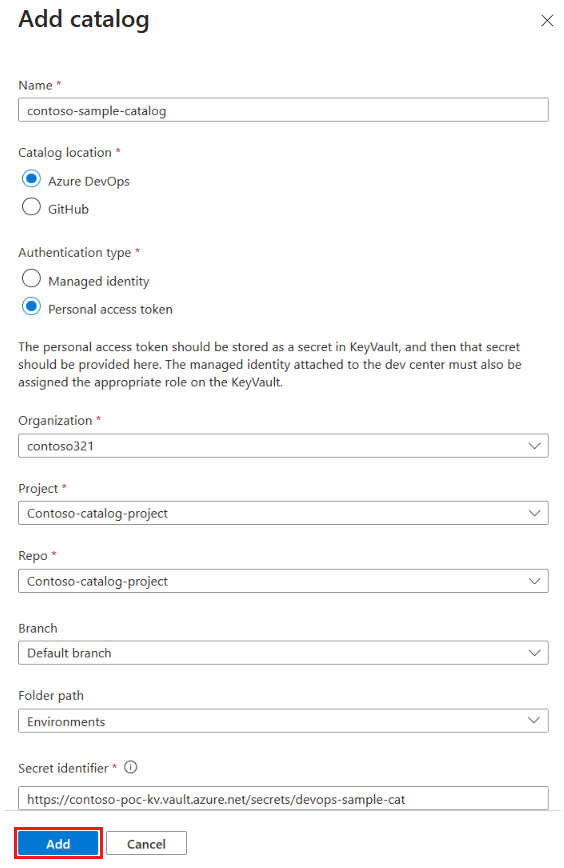This screenshot has height=868, width=564.
Task: Open the Branch dropdown chevron
Action: 534,653
